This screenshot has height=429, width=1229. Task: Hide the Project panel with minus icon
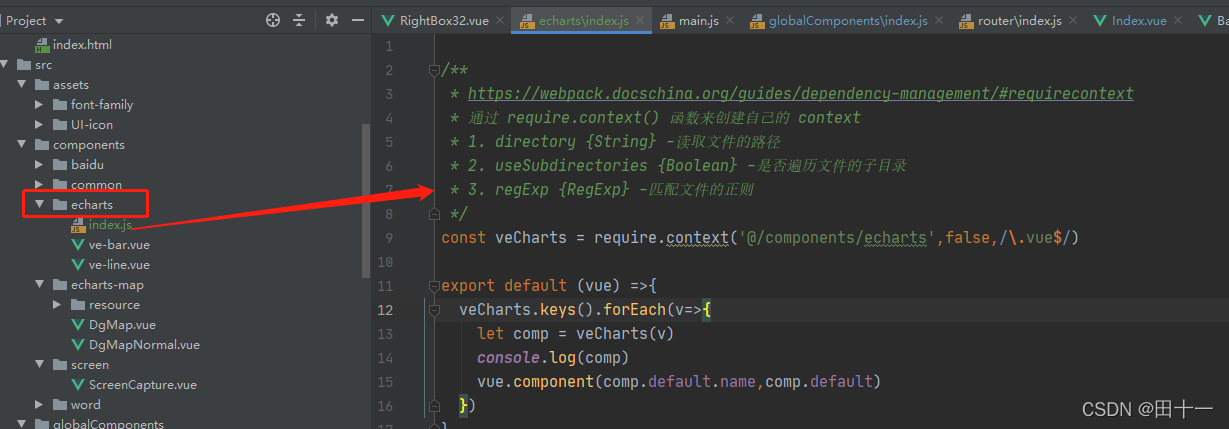pyautogui.click(x=358, y=20)
